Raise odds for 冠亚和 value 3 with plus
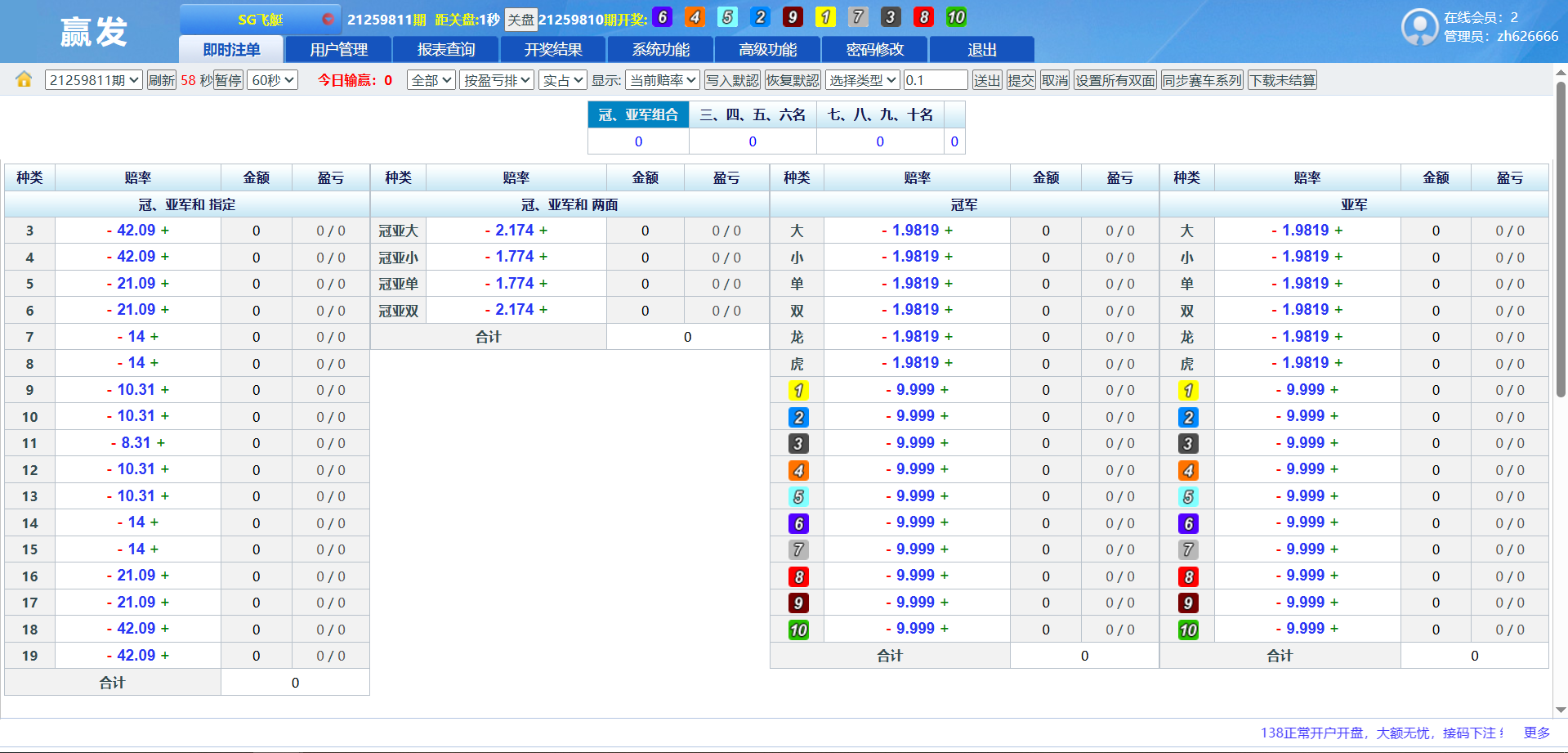 point(165,231)
